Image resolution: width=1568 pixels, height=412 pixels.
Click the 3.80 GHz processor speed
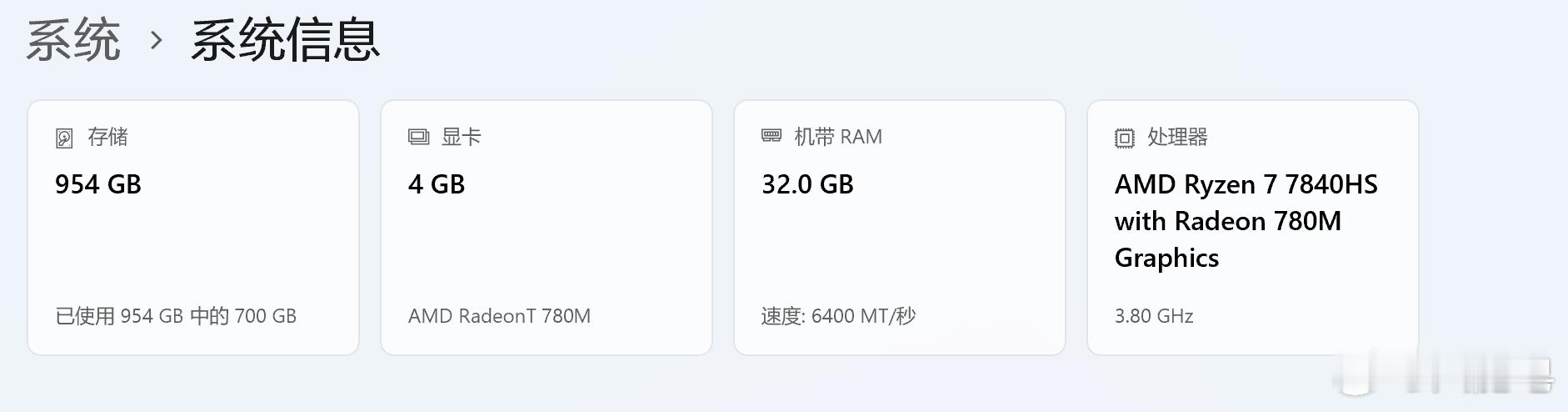(1154, 316)
